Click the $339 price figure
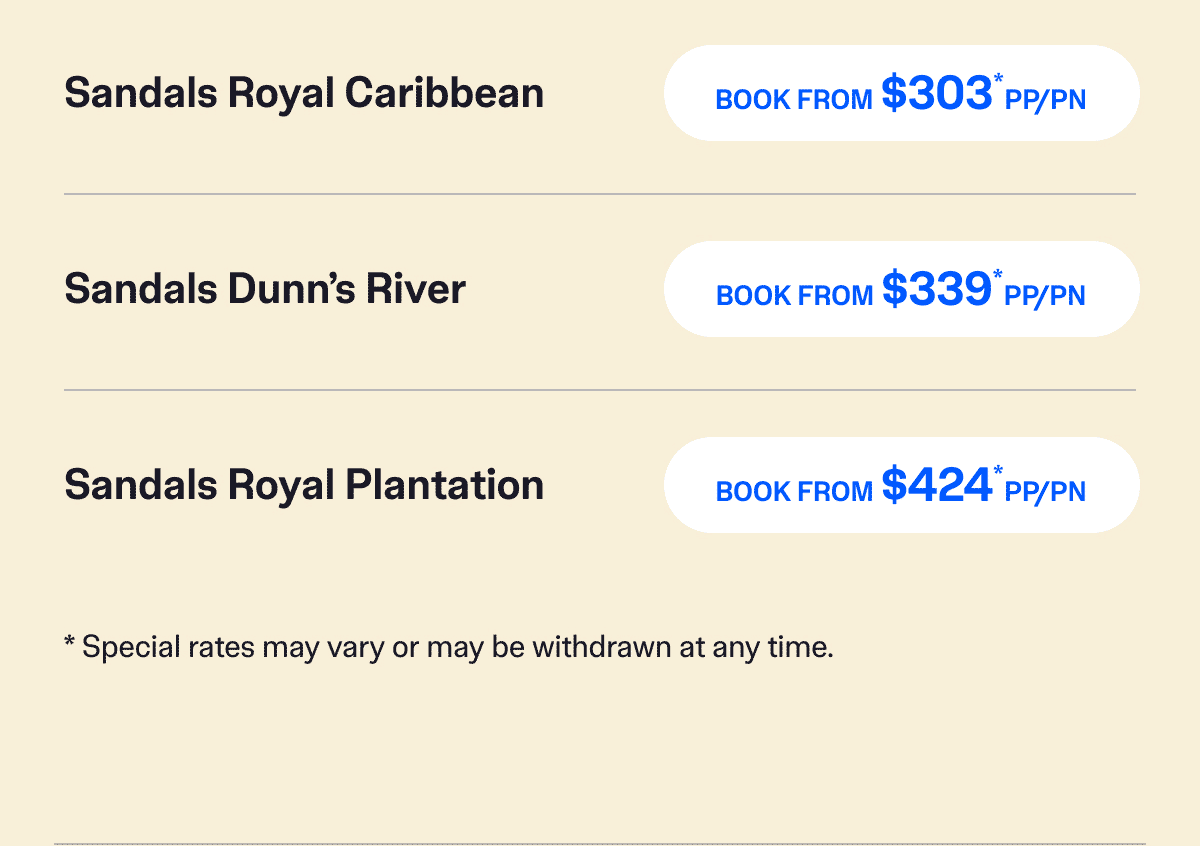The image size is (1200, 846). click(x=936, y=289)
